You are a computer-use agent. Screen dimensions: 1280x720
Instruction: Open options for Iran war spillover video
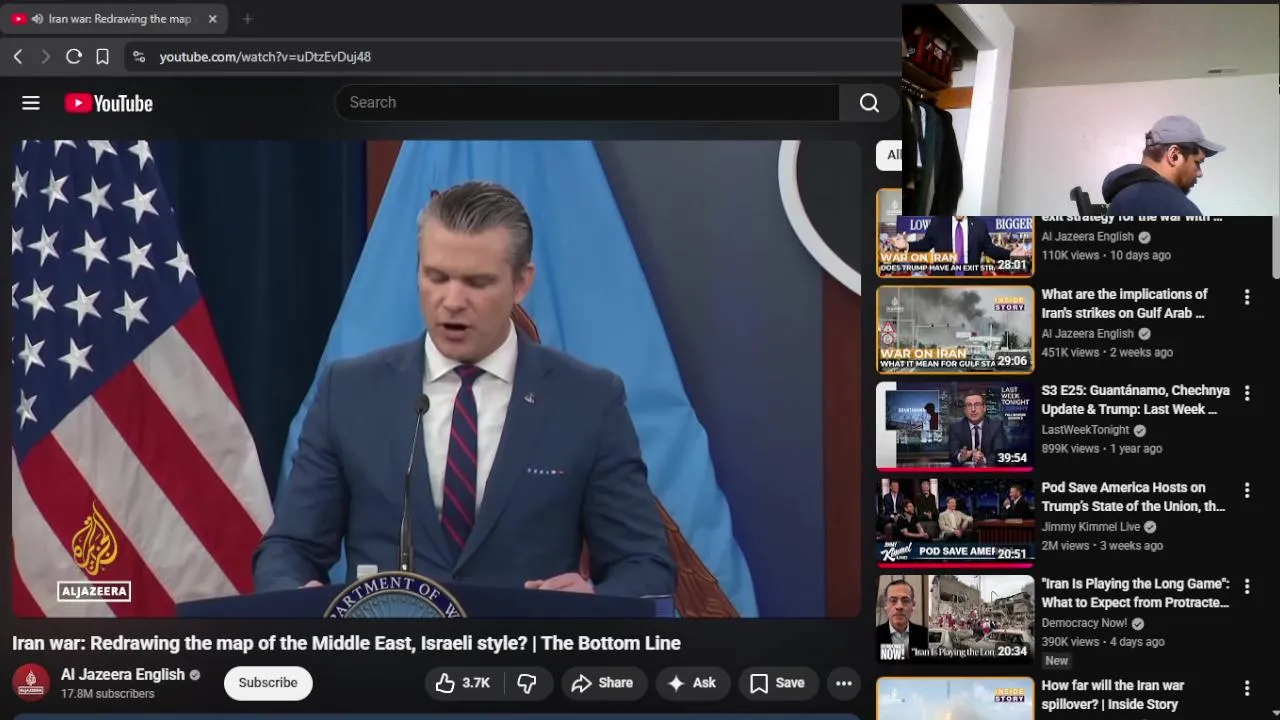point(1246,688)
